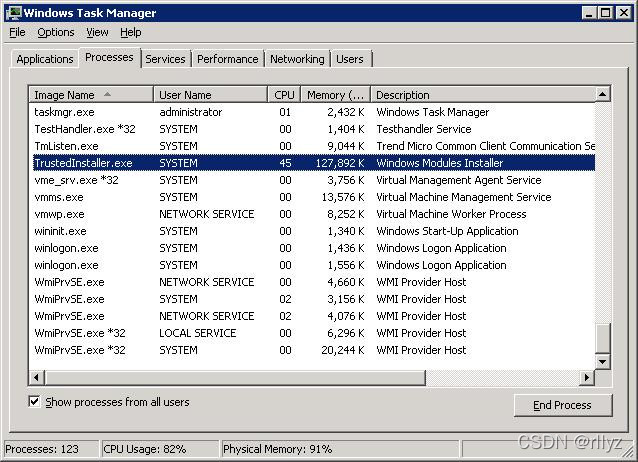Screen dimensions: 638x462
Task: Select winlogon.exe using 1,556 K memory
Action: coord(312,265)
